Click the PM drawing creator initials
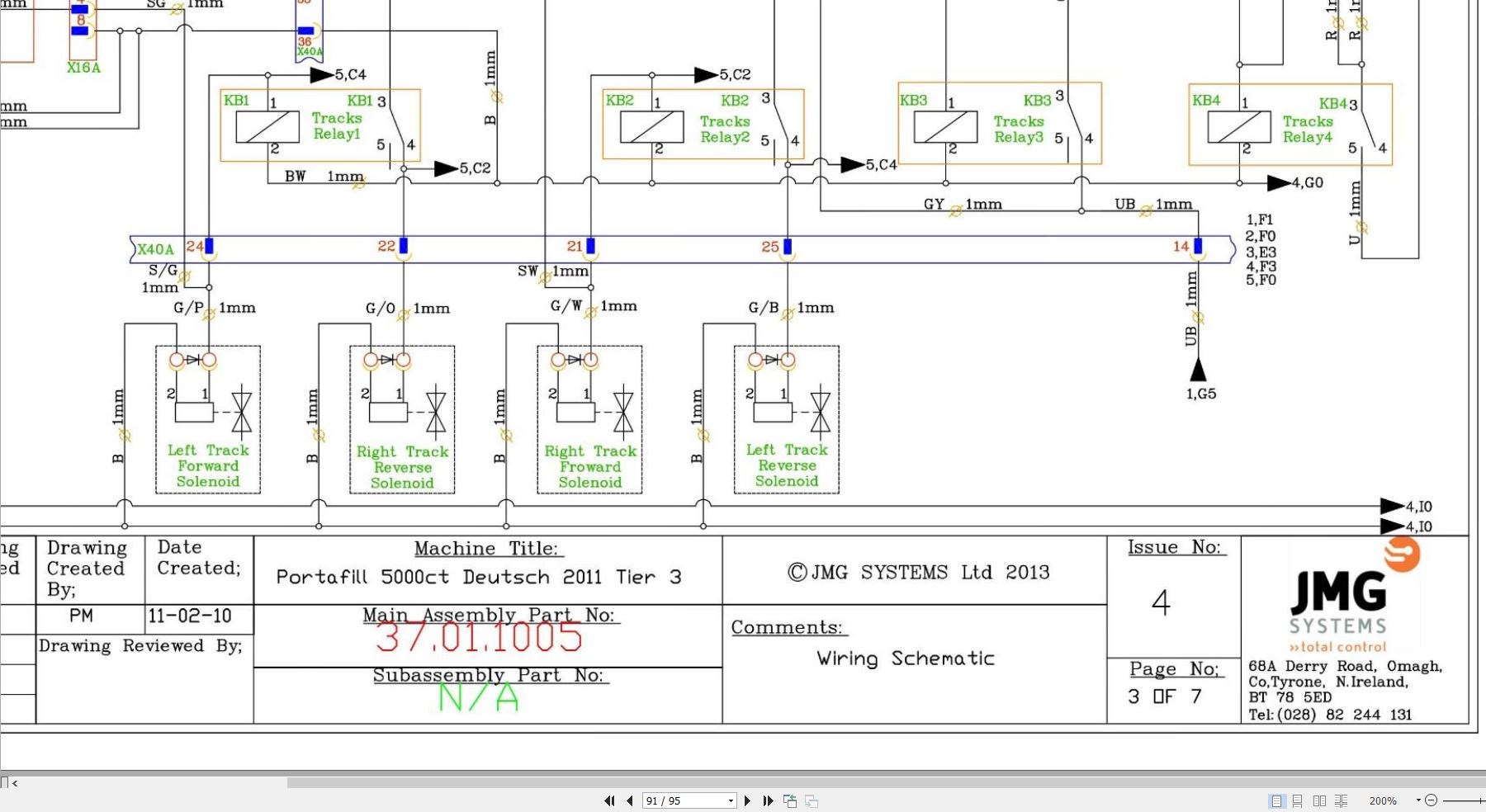 pyautogui.click(x=81, y=616)
